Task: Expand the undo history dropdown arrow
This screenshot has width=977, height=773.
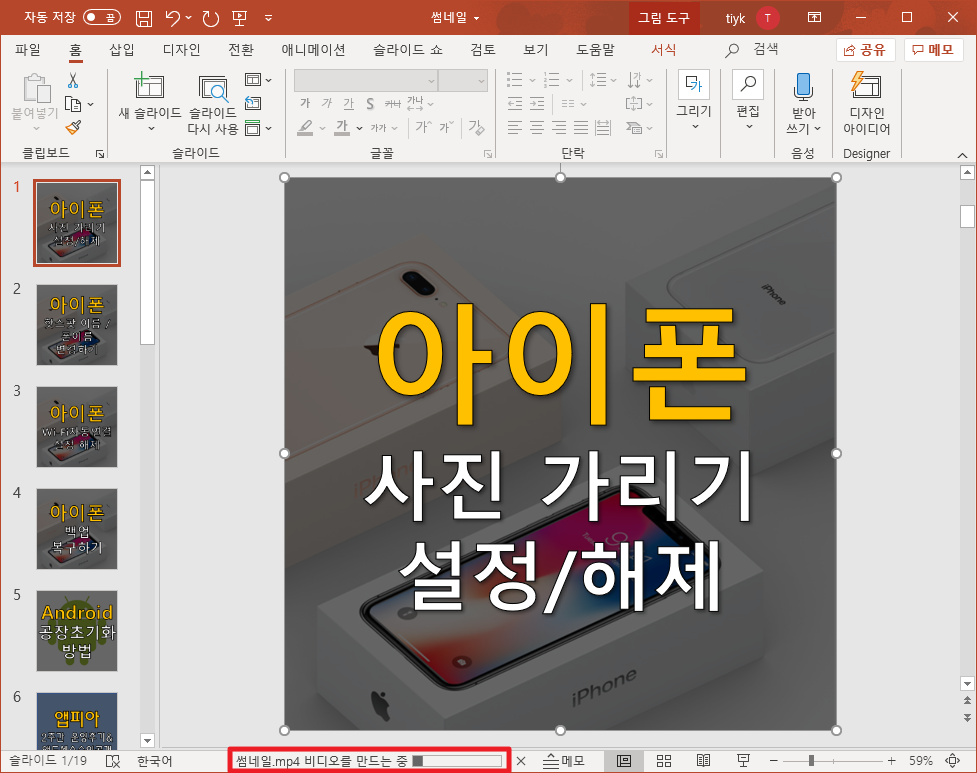Action: pyautogui.click(x=189, y=17)
